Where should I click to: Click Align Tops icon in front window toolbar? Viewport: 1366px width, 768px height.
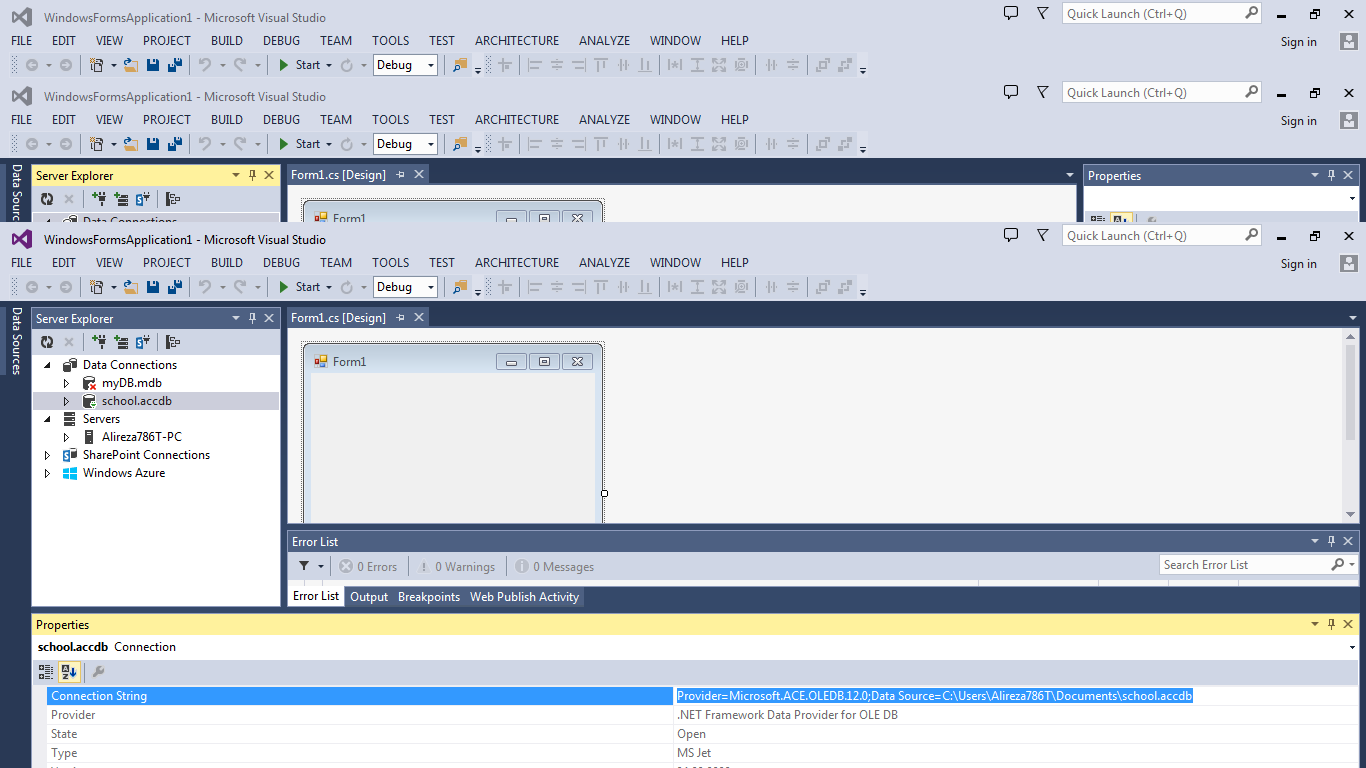coord(601,287)
